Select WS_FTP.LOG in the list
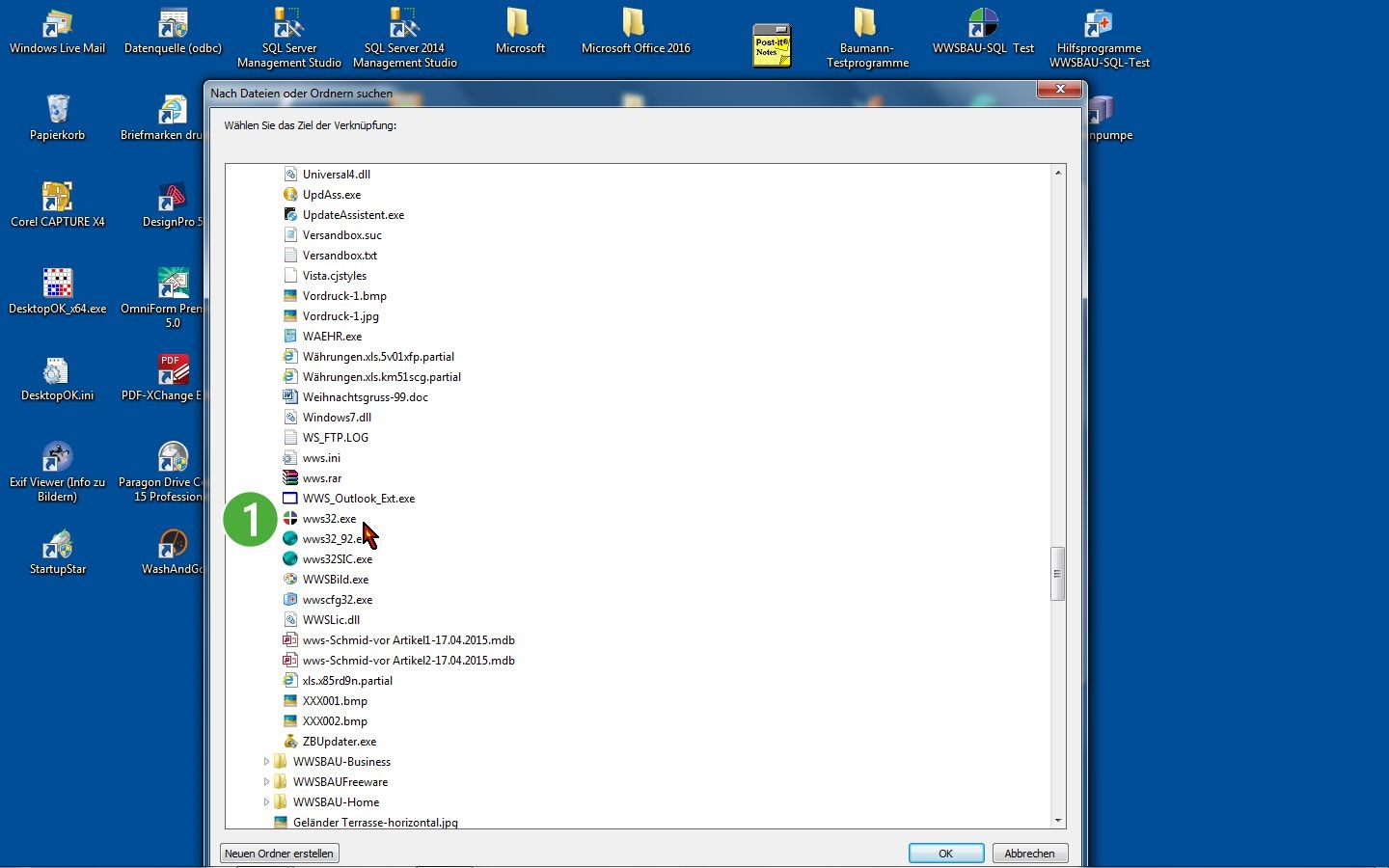This screenshot has height=868, width=1389. 336,438
